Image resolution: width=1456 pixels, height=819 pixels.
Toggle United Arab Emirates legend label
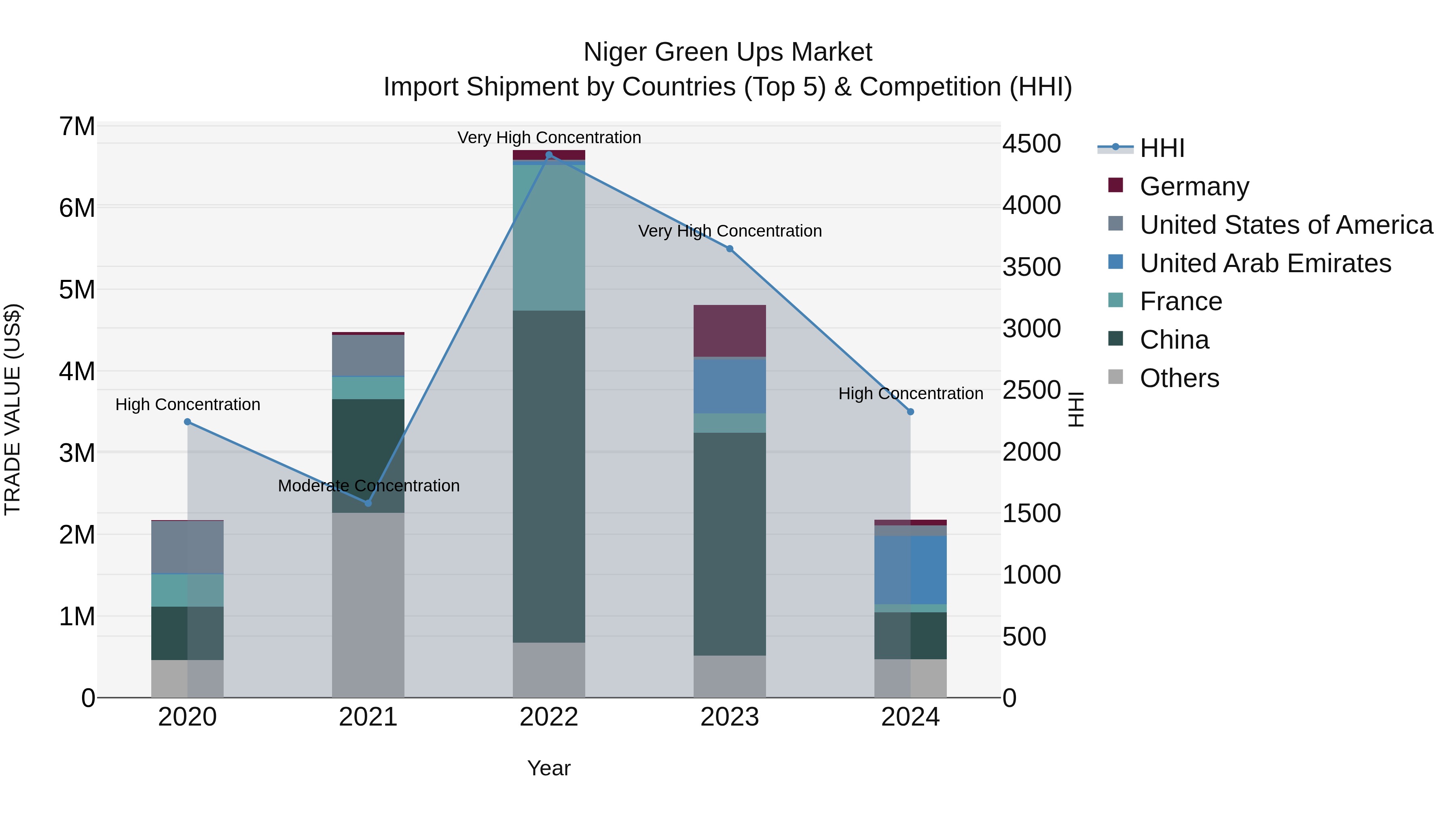point(1266,263)
